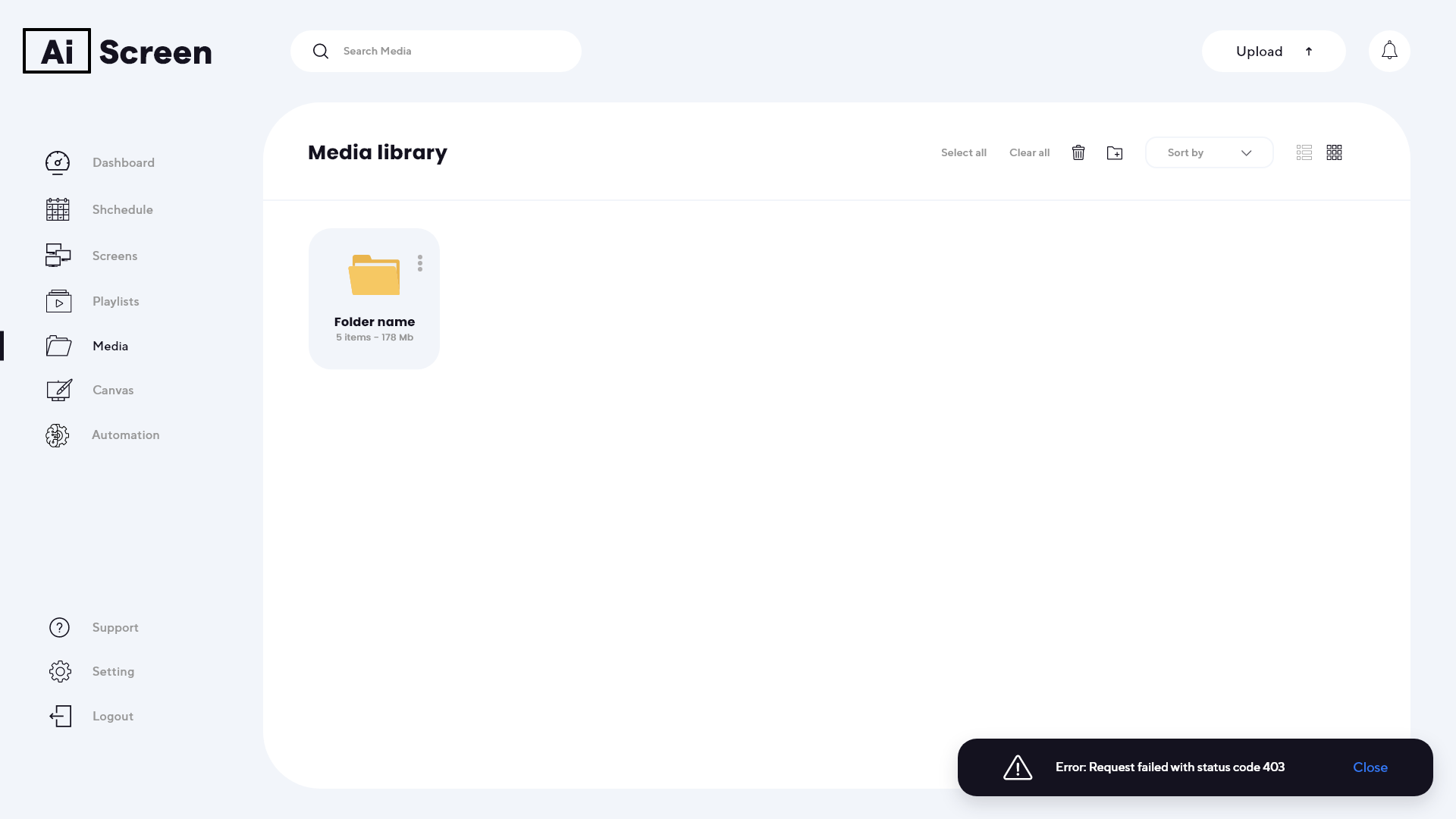Viewport: 1456px width, 819px height.
Task: Click Select all
Action: point(963,152)
